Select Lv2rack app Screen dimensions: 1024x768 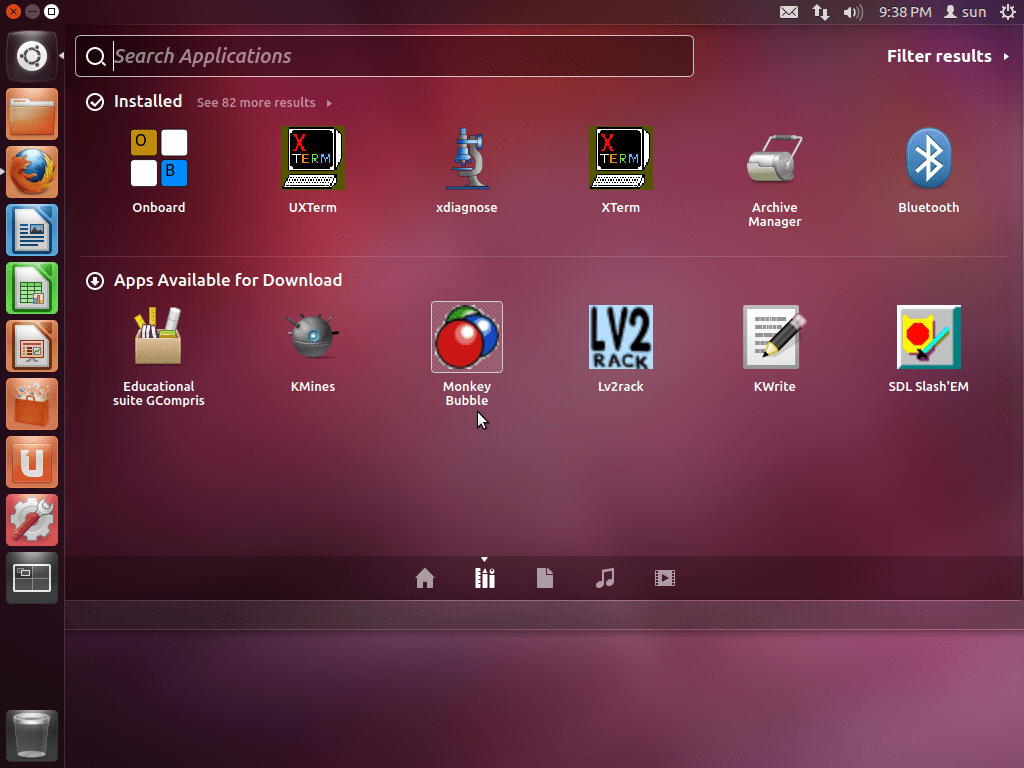pyautogui.click(x=621, y=337)
